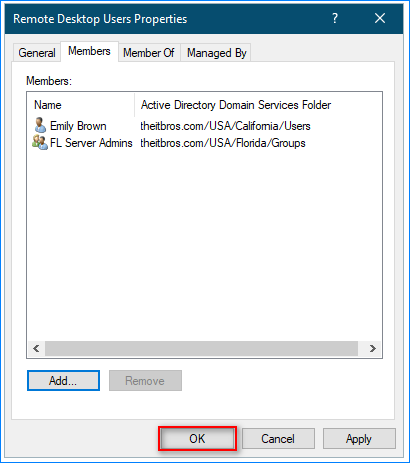Screen dimensions: 410x463
Task: Go to the Managed By tab
Action: [216, 53]
